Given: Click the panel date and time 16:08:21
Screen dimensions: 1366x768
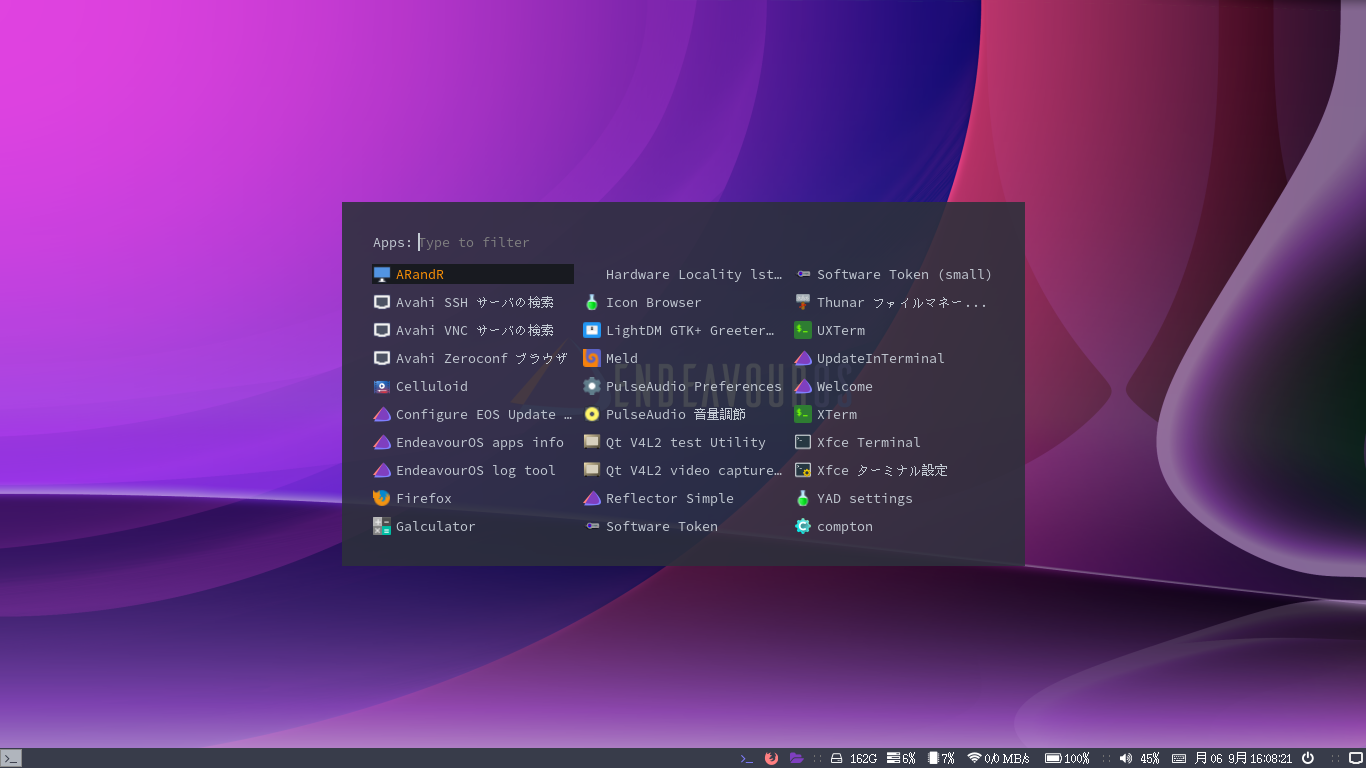Looking at the screenshot, I should click(x=1244, y=758).
